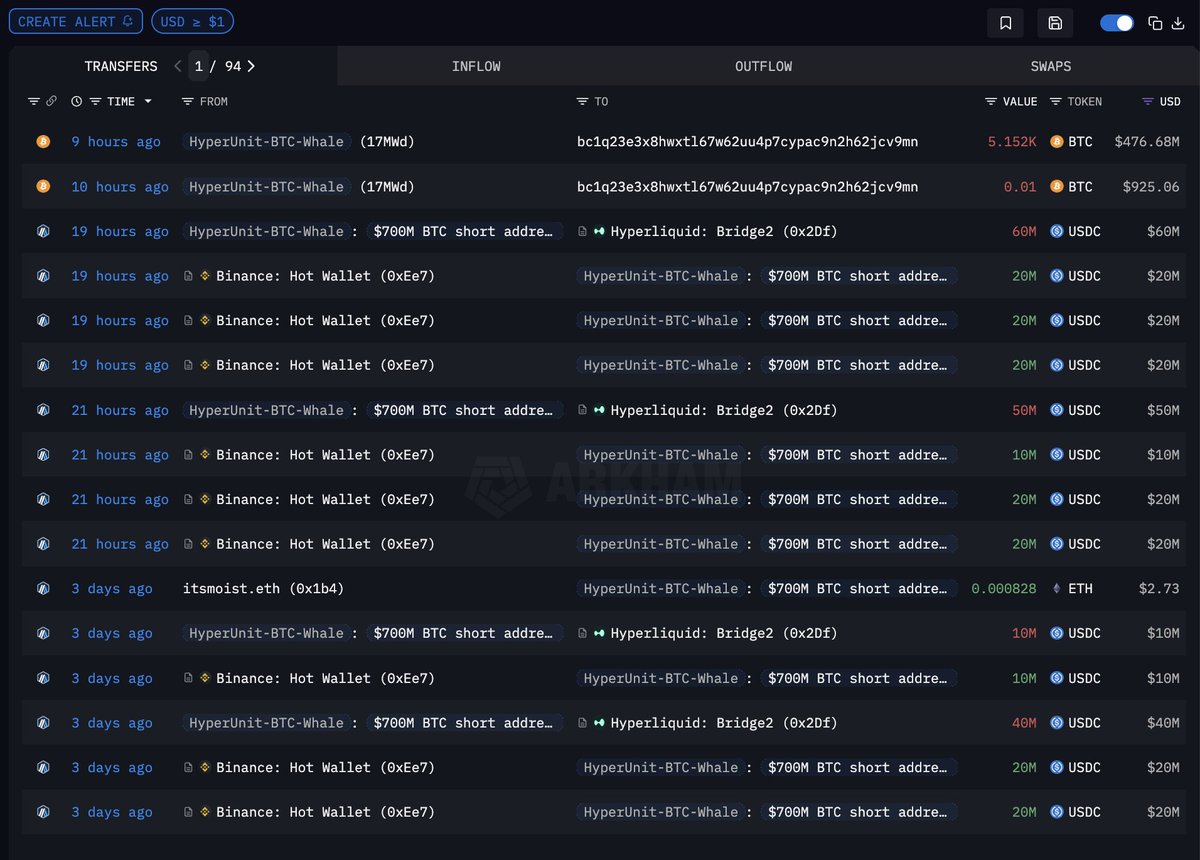Image resolution: width=1200 pixels, height=860 pixels.
Task: Open the SWAPS tab
Action: click(1050, 66)
